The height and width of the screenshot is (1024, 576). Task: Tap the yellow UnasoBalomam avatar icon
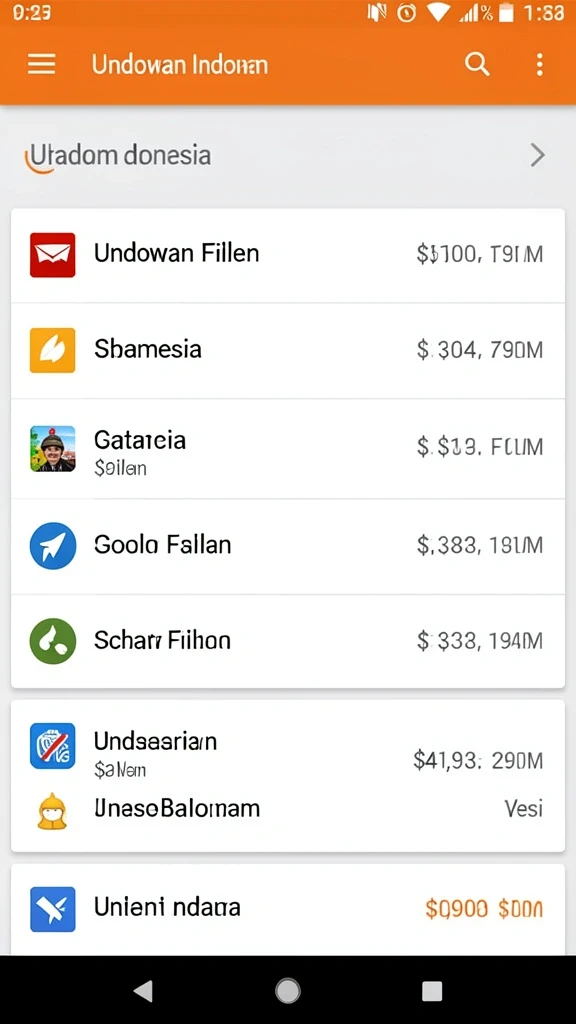[x=52, y=810]
